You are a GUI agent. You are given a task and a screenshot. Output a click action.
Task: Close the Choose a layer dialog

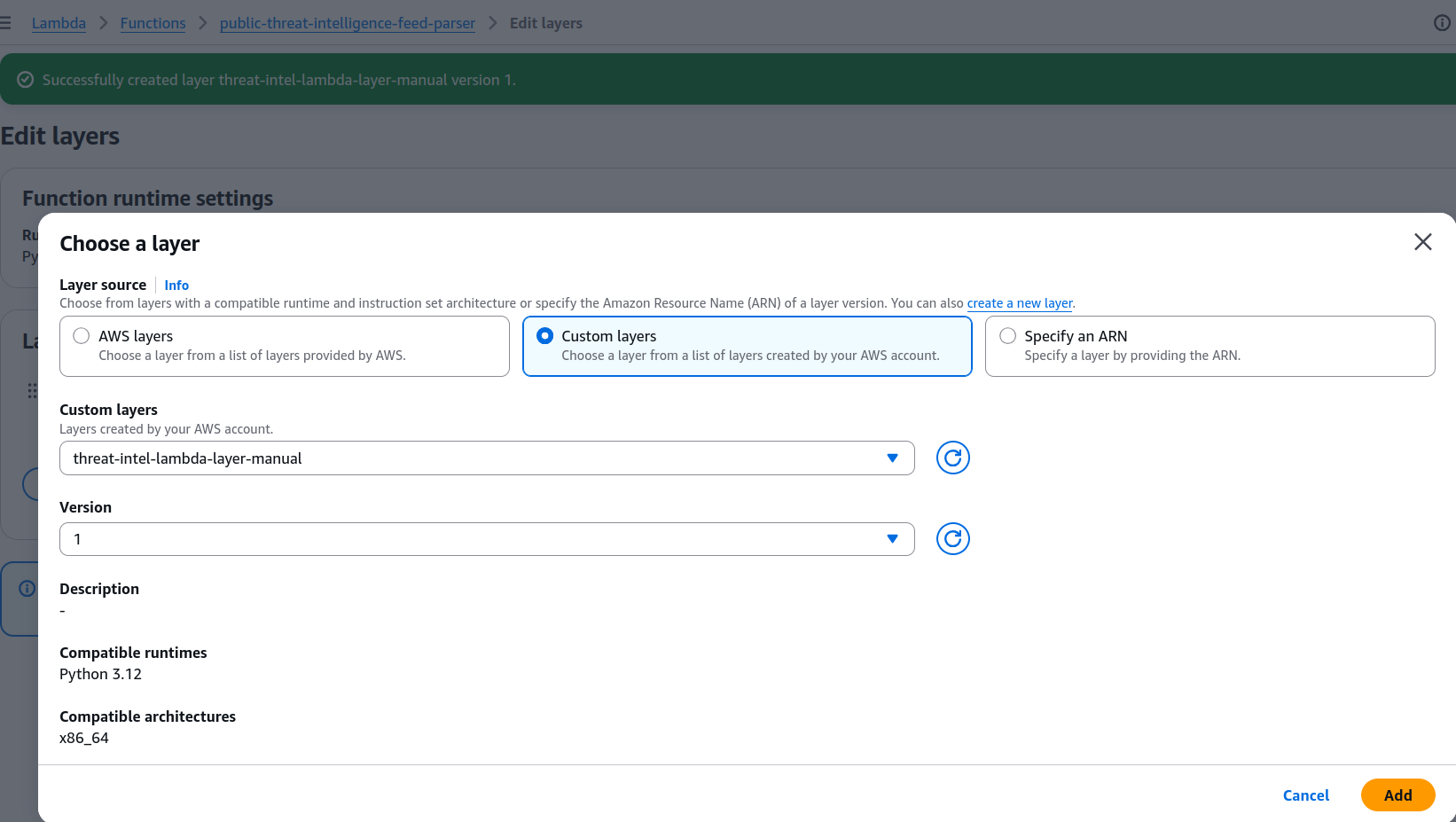pyautogui.click(x=1422, y=242)
